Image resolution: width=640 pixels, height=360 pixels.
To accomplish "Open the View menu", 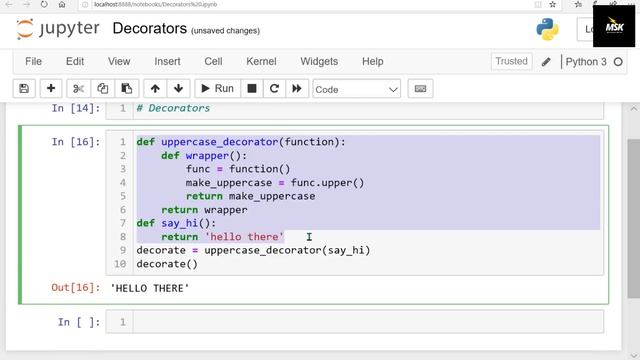I will coord(119,61).
